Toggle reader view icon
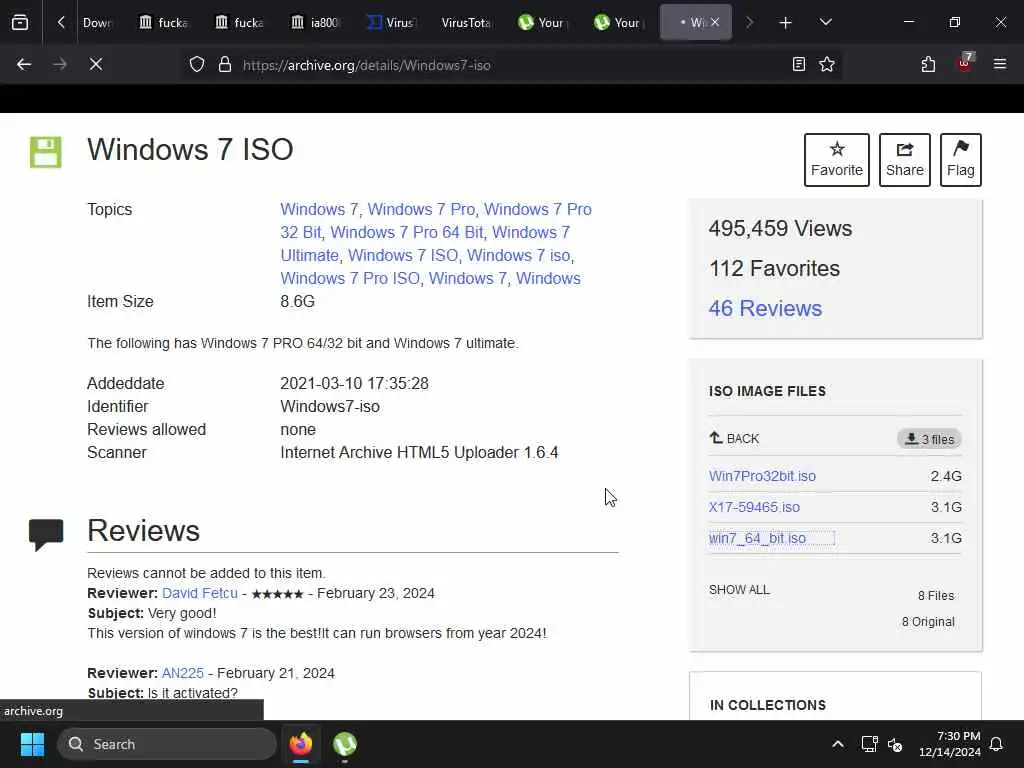This screenshot has height=768, width=1024. pos(799,64)
